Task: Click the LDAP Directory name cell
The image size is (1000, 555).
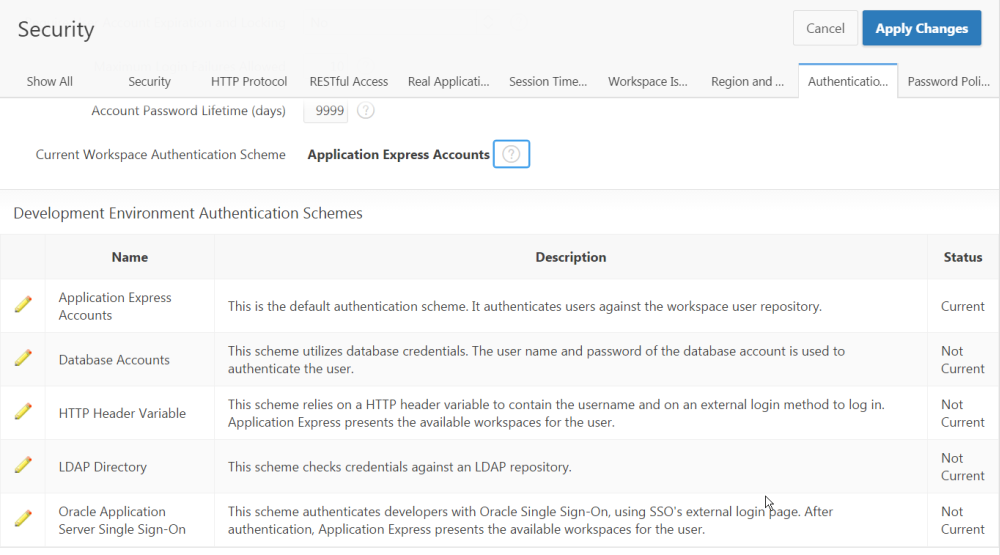Action: click(103, 467)
